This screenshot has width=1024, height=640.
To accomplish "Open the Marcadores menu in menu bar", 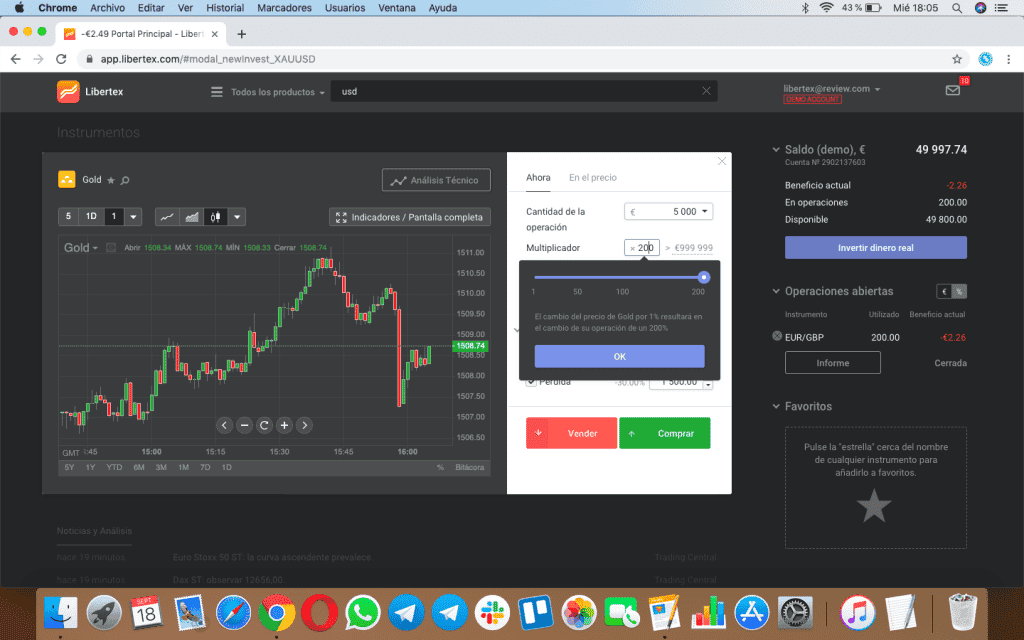I will pyautogui.click(x=283, y=8).
